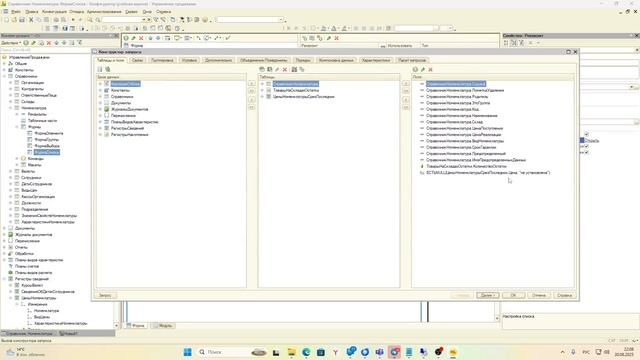
Task: Confirm with the OK button
Action: point(513,295)
